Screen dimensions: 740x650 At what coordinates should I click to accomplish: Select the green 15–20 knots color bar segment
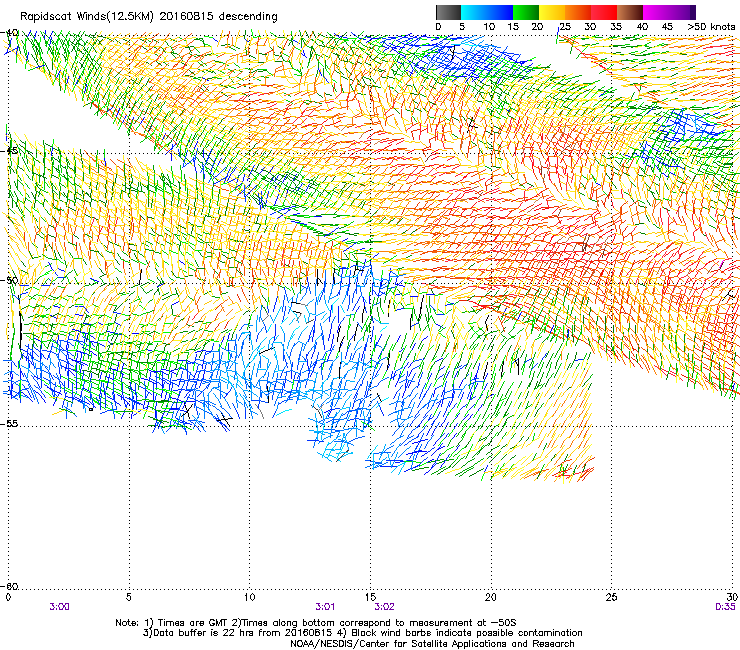(x=526, y=12)
